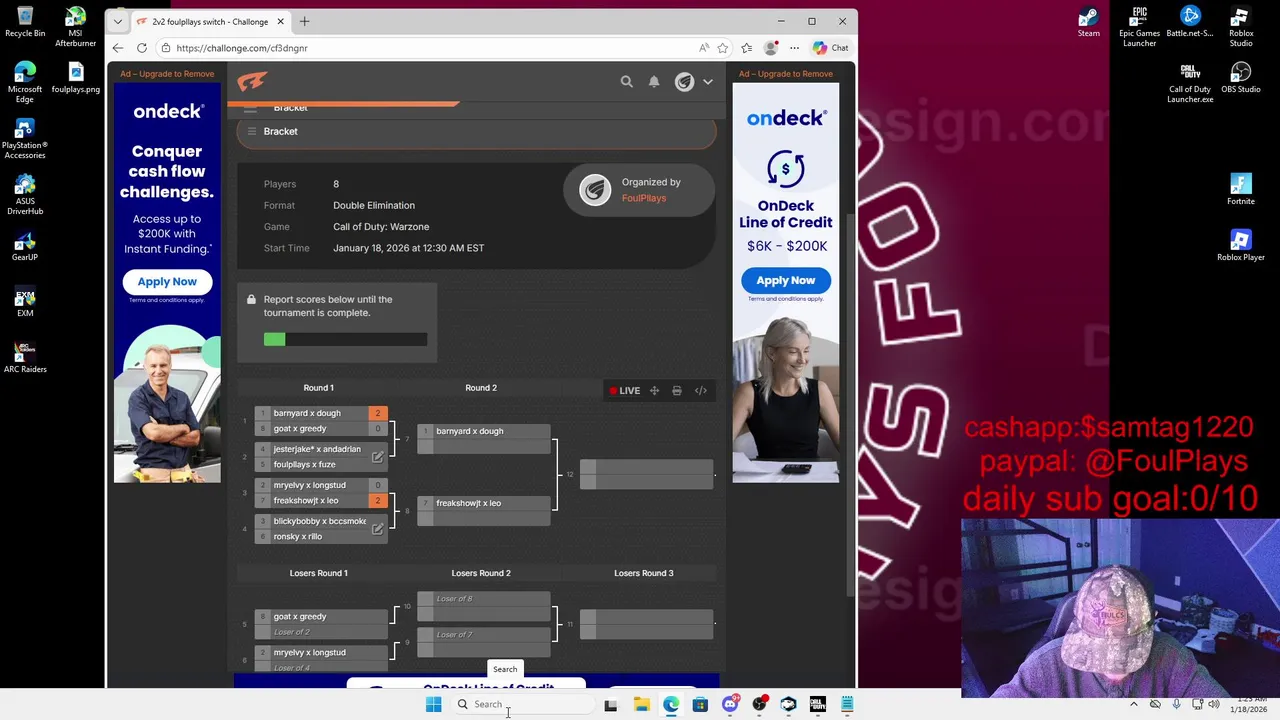Open File Explorer from the taskbar
Image resolution: width=1280 pixels, height=720 pixels.
[x=641, y=704]
